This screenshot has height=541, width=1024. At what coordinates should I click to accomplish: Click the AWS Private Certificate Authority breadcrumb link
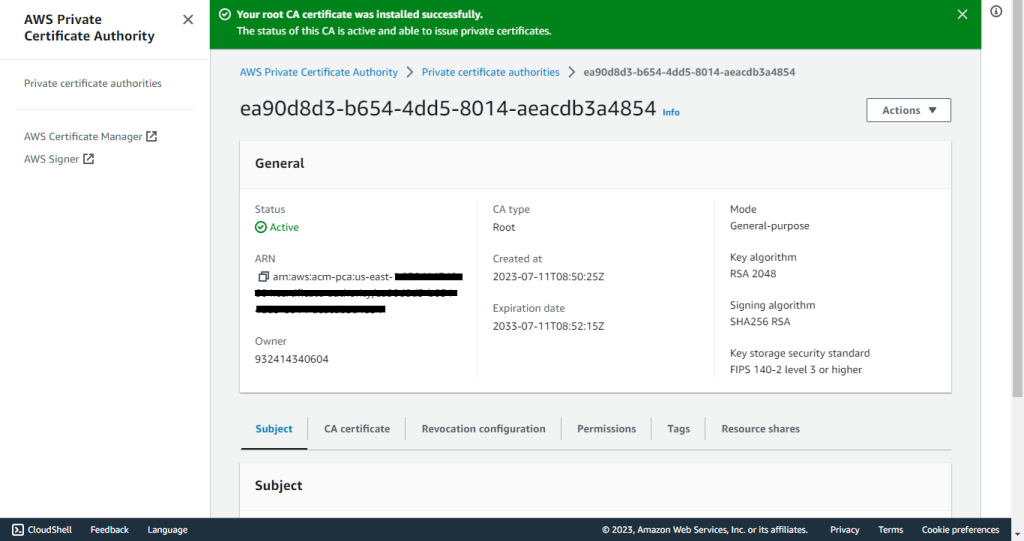pos(319,72)
